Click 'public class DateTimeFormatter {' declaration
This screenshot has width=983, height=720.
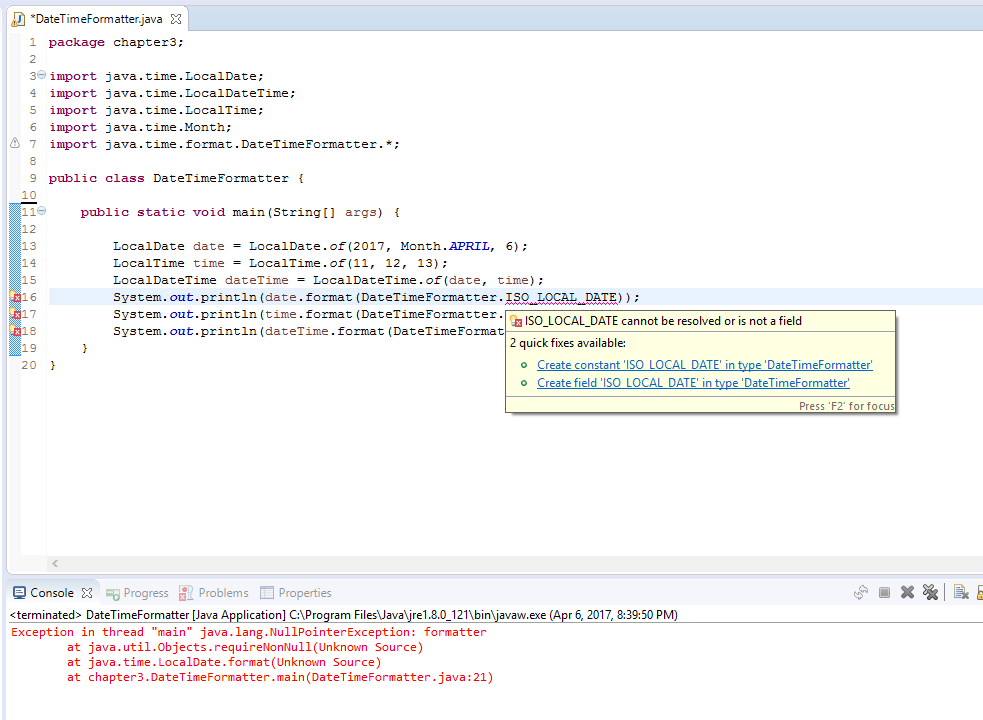point(176,178)
